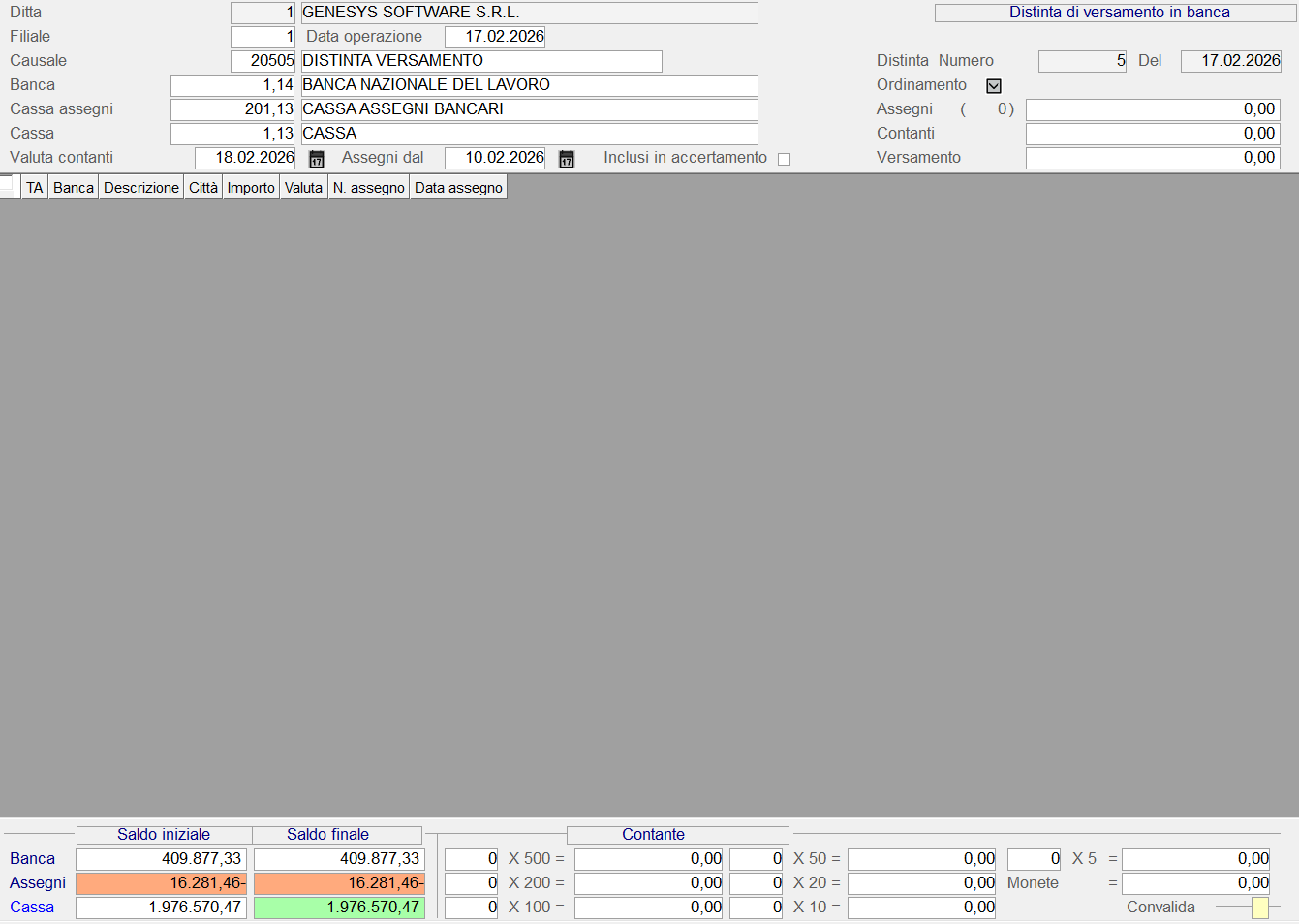Click the Città column header
Image resolution: width=1299 pixels, height=924 pixels.
pyautogui.click(x=203, y=188)
